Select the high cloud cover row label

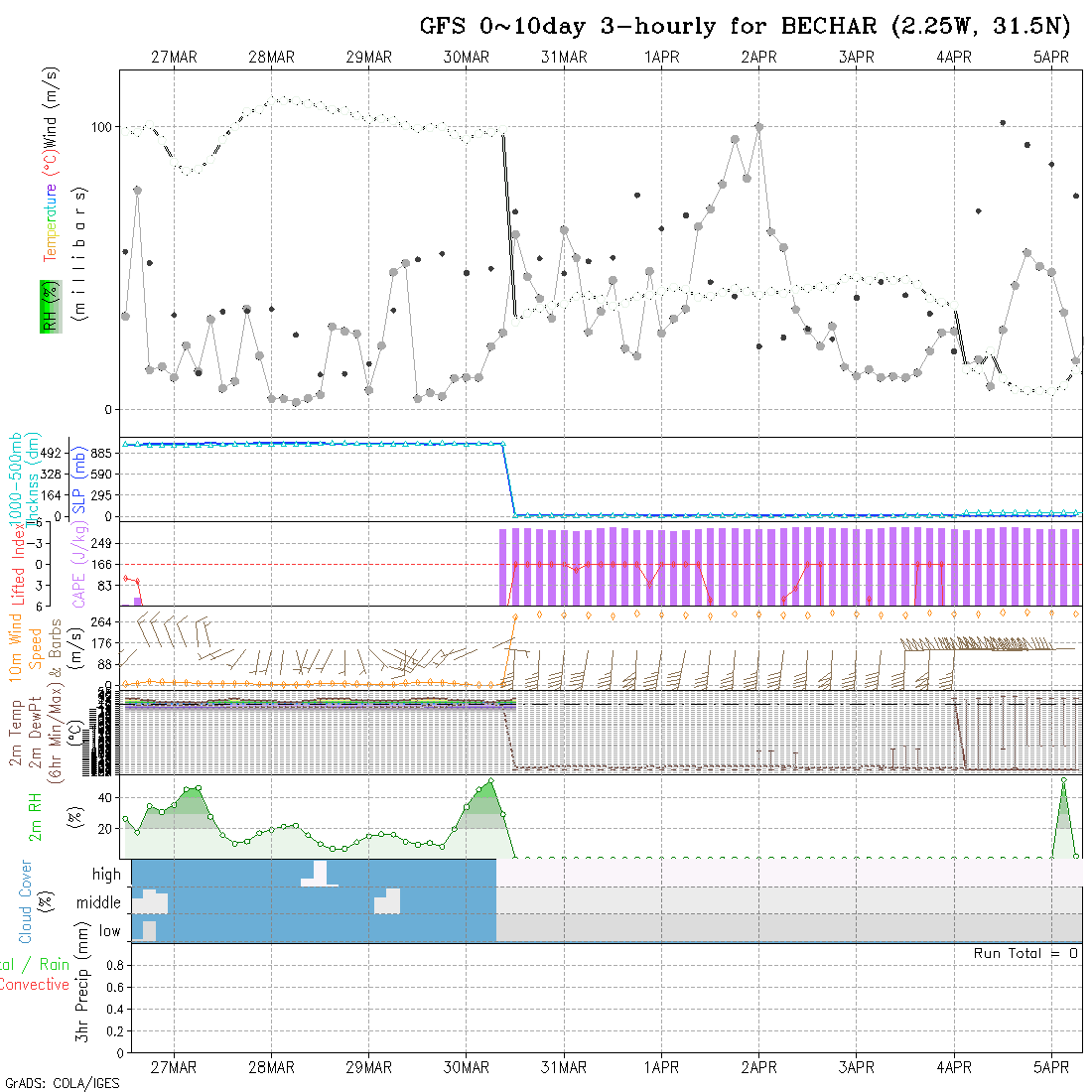(106, 875)
